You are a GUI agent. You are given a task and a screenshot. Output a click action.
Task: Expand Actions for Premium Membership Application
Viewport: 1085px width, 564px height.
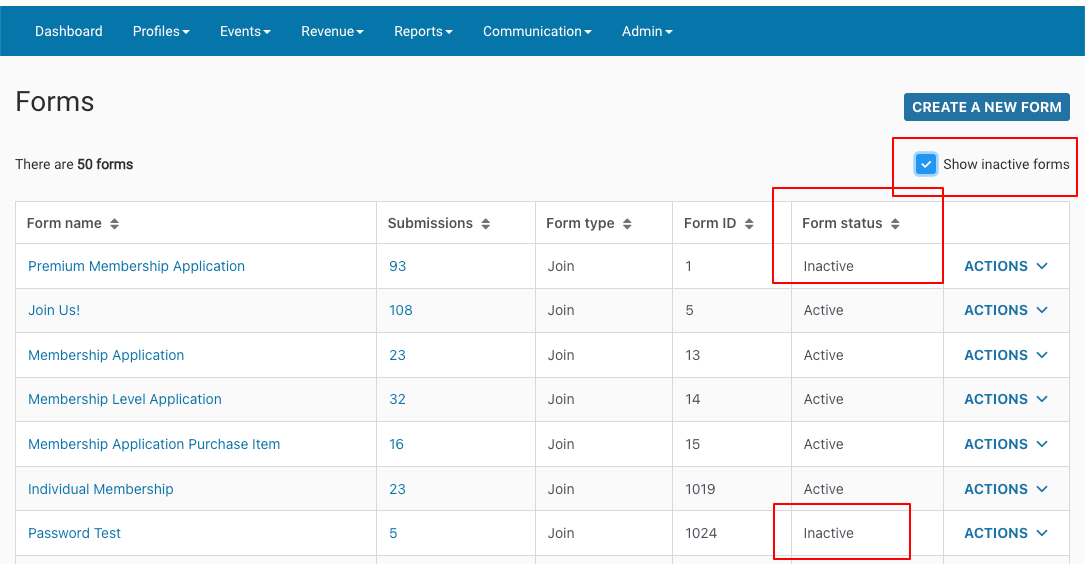point(1006,266)
